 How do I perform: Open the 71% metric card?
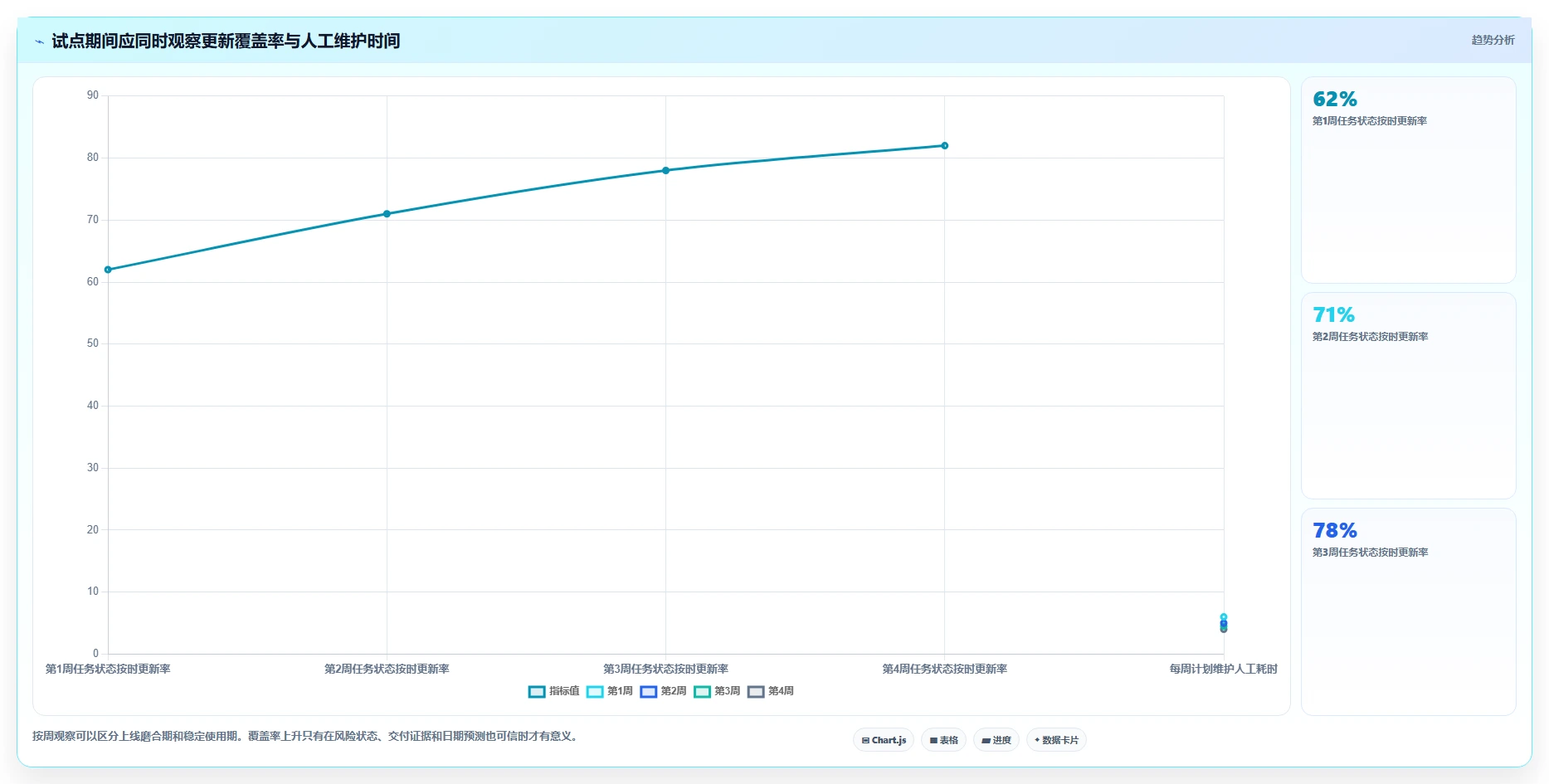tap(1408, 396)
